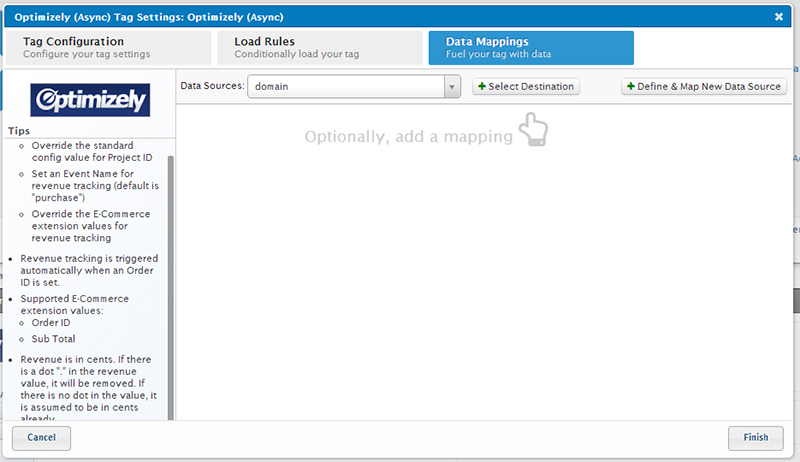Expand the Data Sources dropdown arrow
Image resolution: width=800 pixels, height=462 pixels.
(x=453, y=87)
